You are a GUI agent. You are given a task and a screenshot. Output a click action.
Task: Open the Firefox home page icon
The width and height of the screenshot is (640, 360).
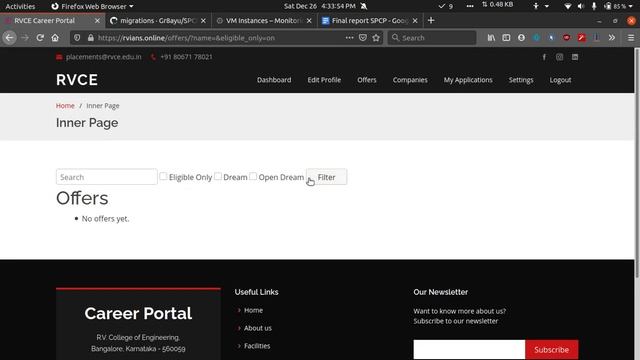pyautogui.click(x=55, y=38)
